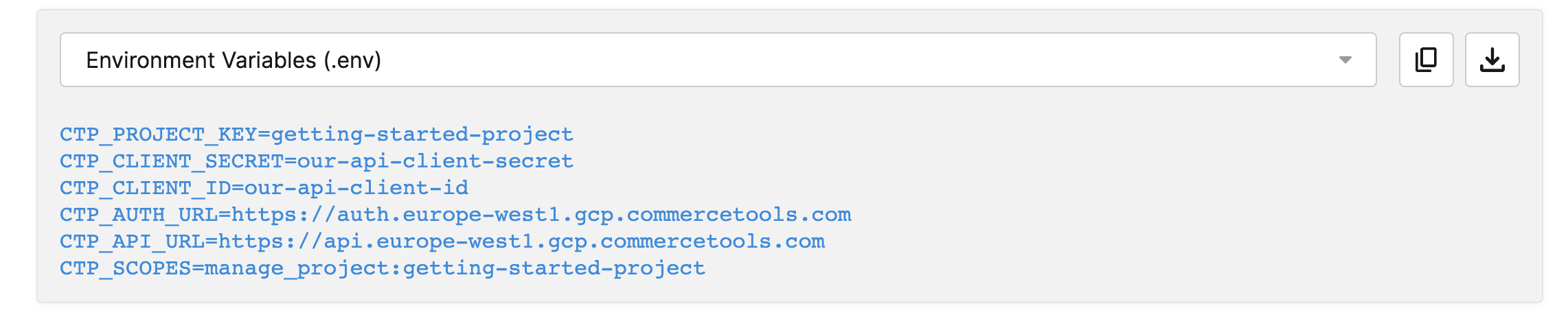The image size is (1568, 319).
Task: Click the getting-started-project key value
Action: pos(422,134)
